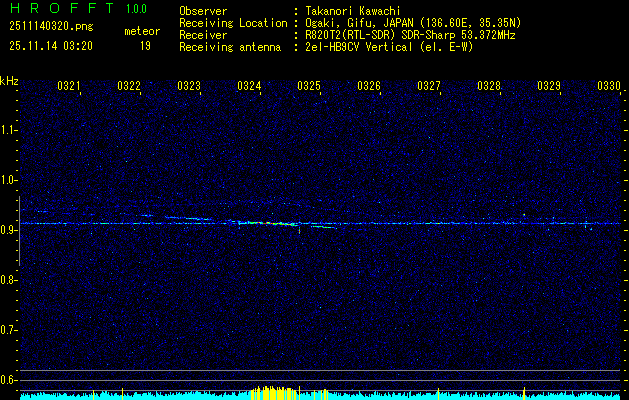
Task: Click the meteor count value 19
Action: coord(145,45)
